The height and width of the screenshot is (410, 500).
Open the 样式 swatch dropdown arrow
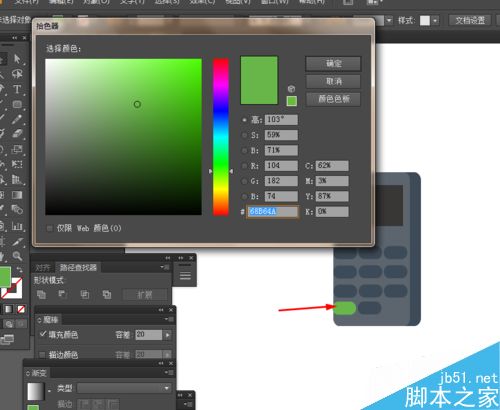point(435,21)
